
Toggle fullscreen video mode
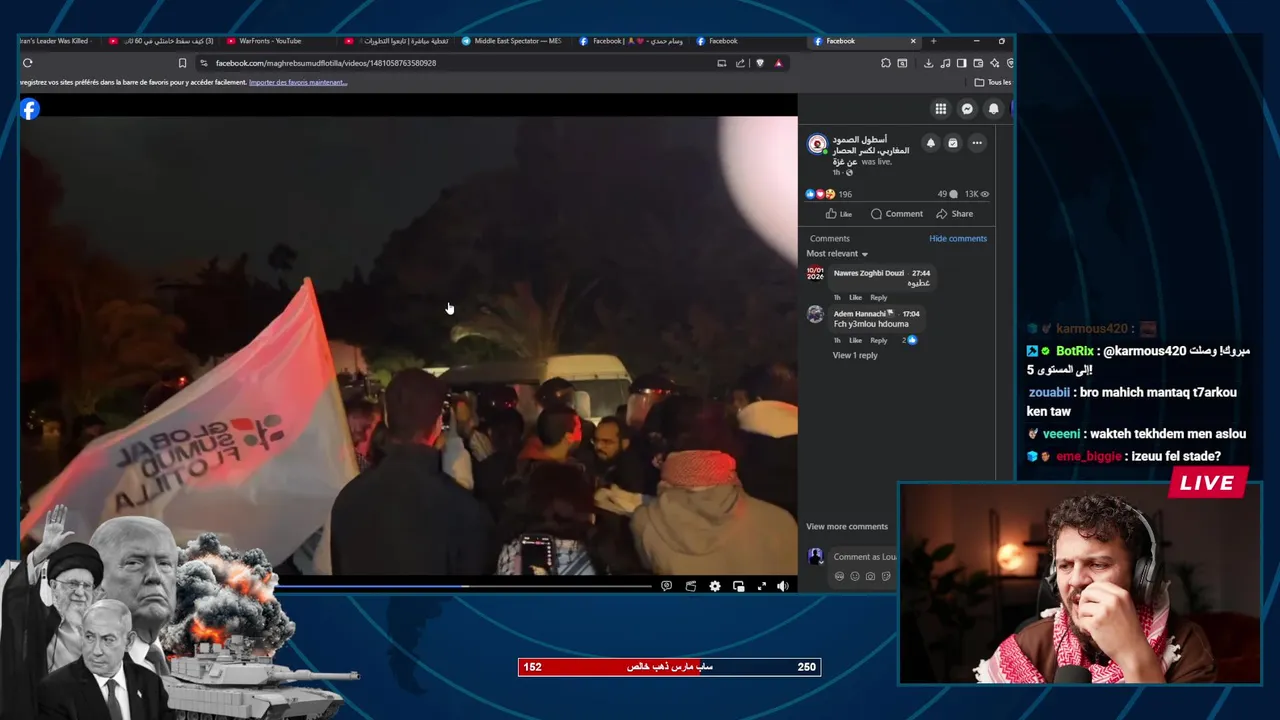point(762,586)
